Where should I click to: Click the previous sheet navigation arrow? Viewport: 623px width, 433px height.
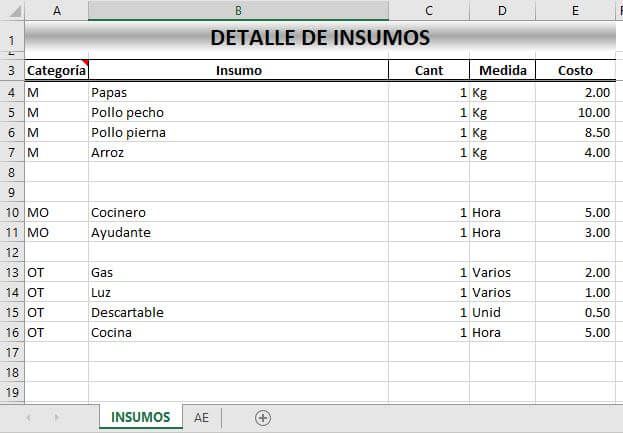[28, 418]
